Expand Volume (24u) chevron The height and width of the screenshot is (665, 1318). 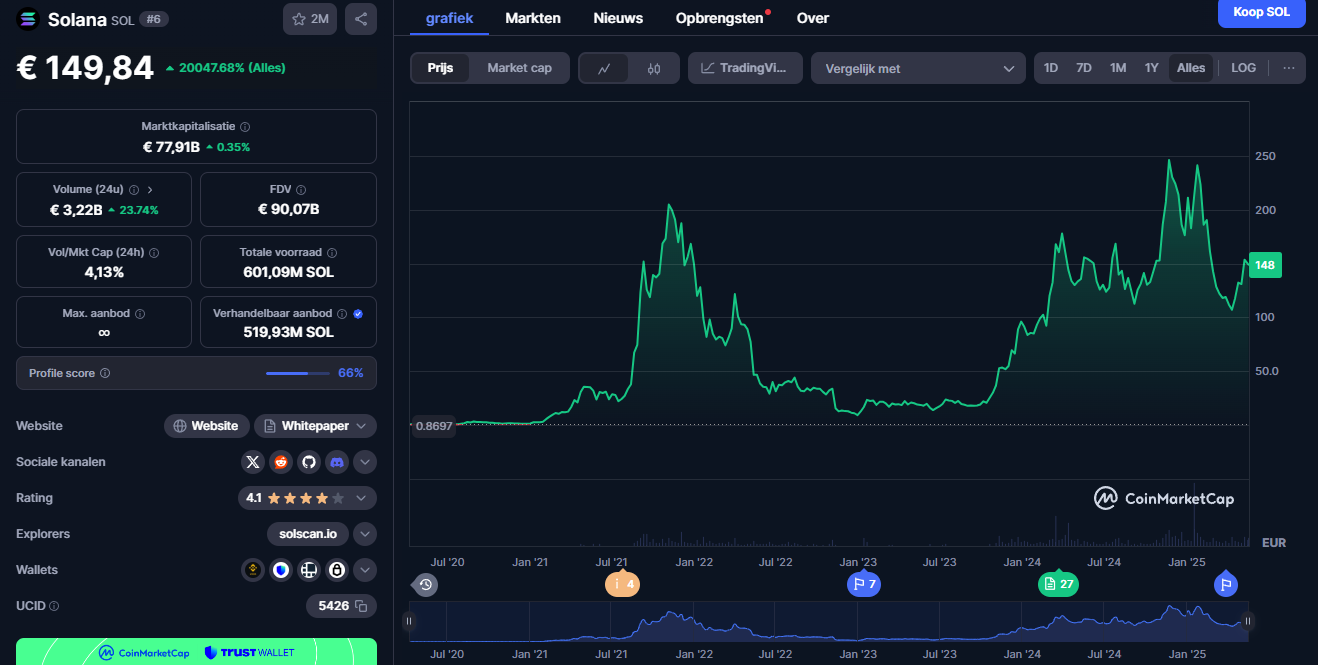tap(150, 189)
